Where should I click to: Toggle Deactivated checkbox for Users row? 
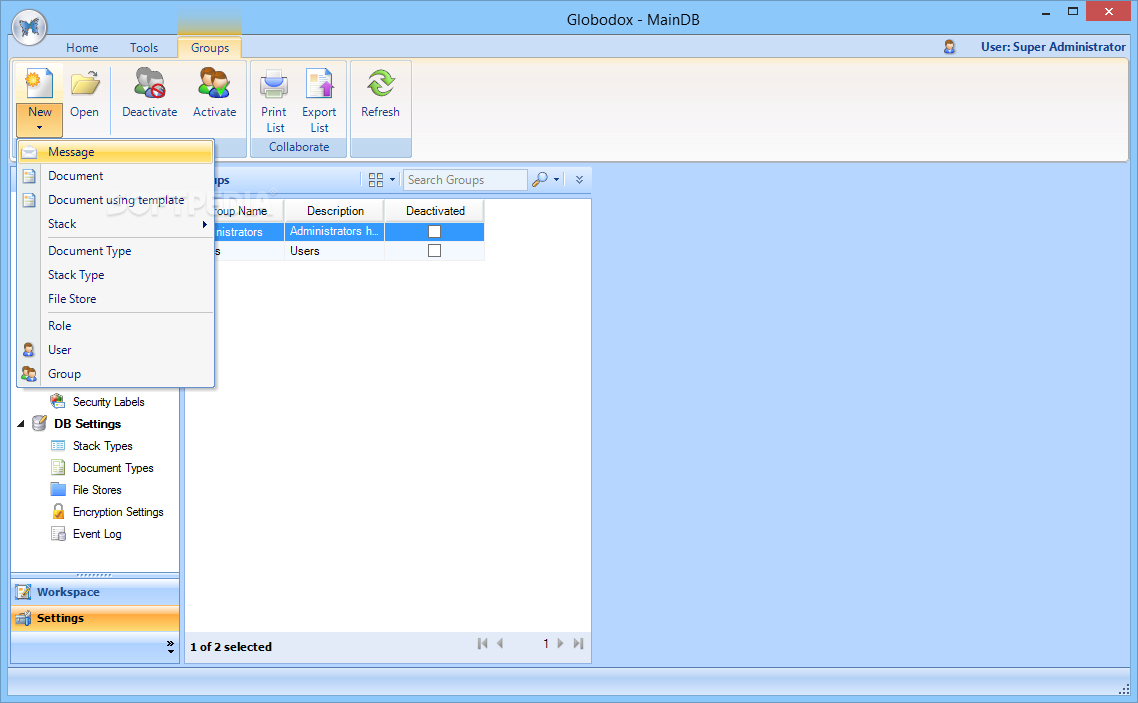tap(434, 250)
